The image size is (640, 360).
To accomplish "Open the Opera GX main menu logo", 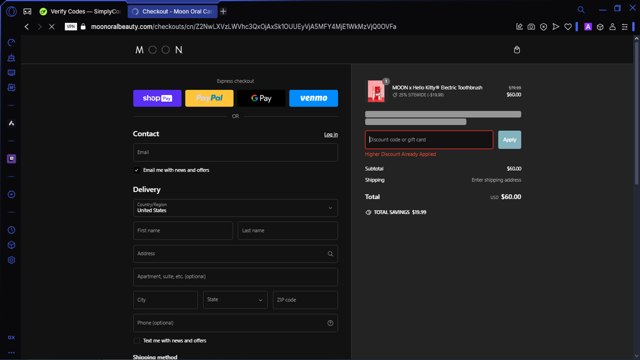I will coord(11,11).
